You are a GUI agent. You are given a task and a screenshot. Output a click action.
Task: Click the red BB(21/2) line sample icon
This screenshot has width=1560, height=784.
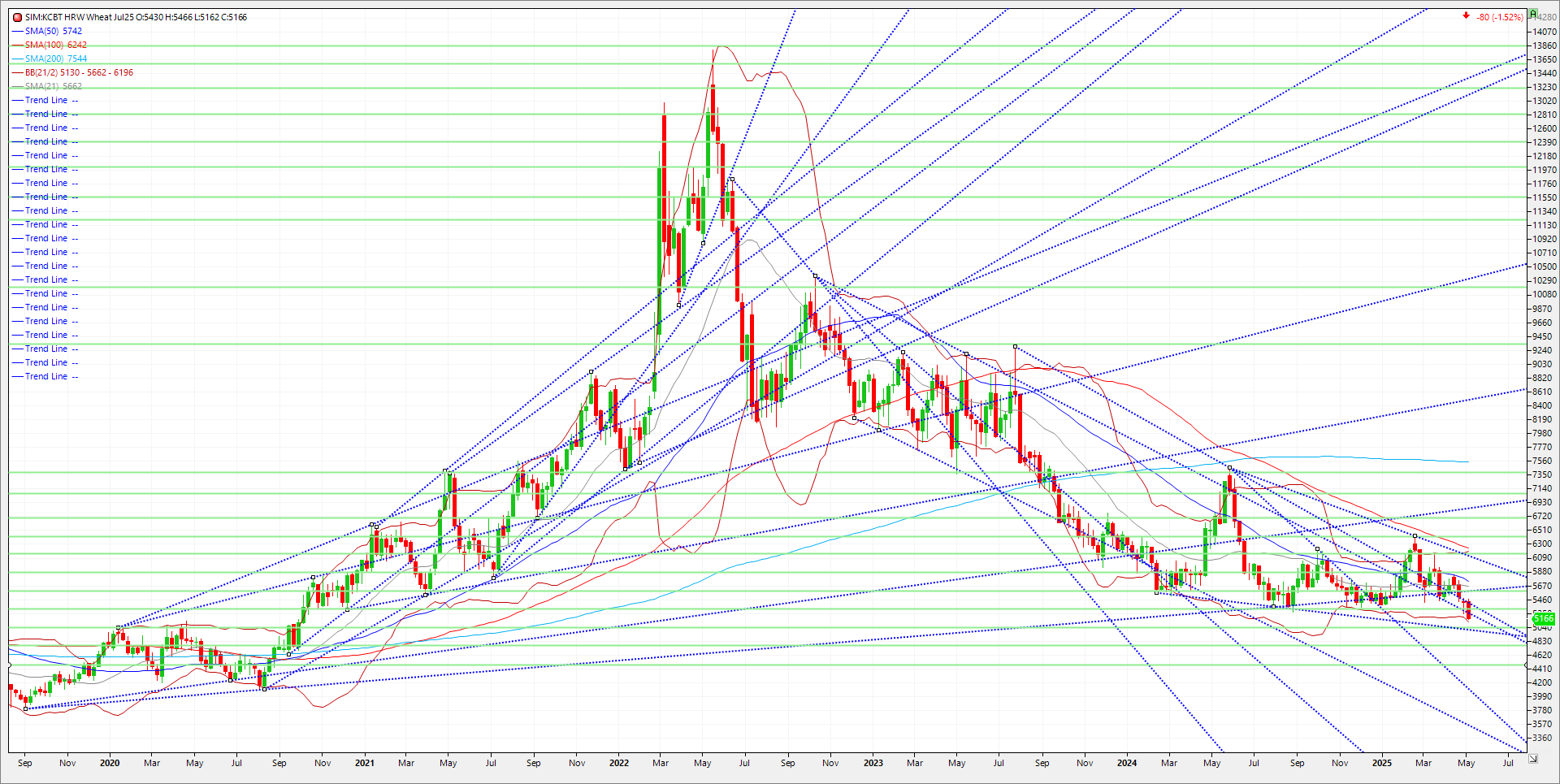[x=18, y=72]
